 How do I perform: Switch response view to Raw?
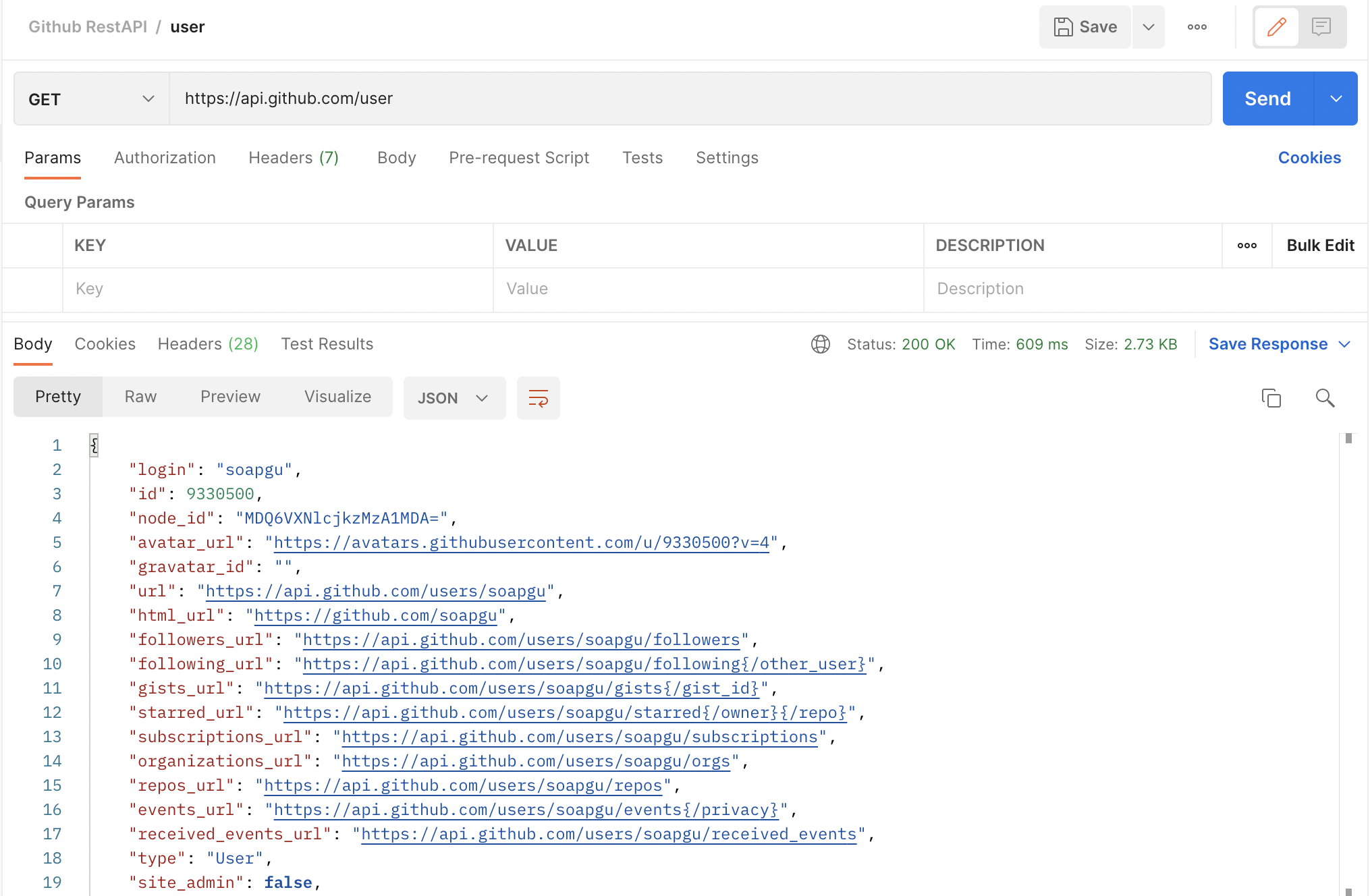pyautogui.click(x=139, y=397)
